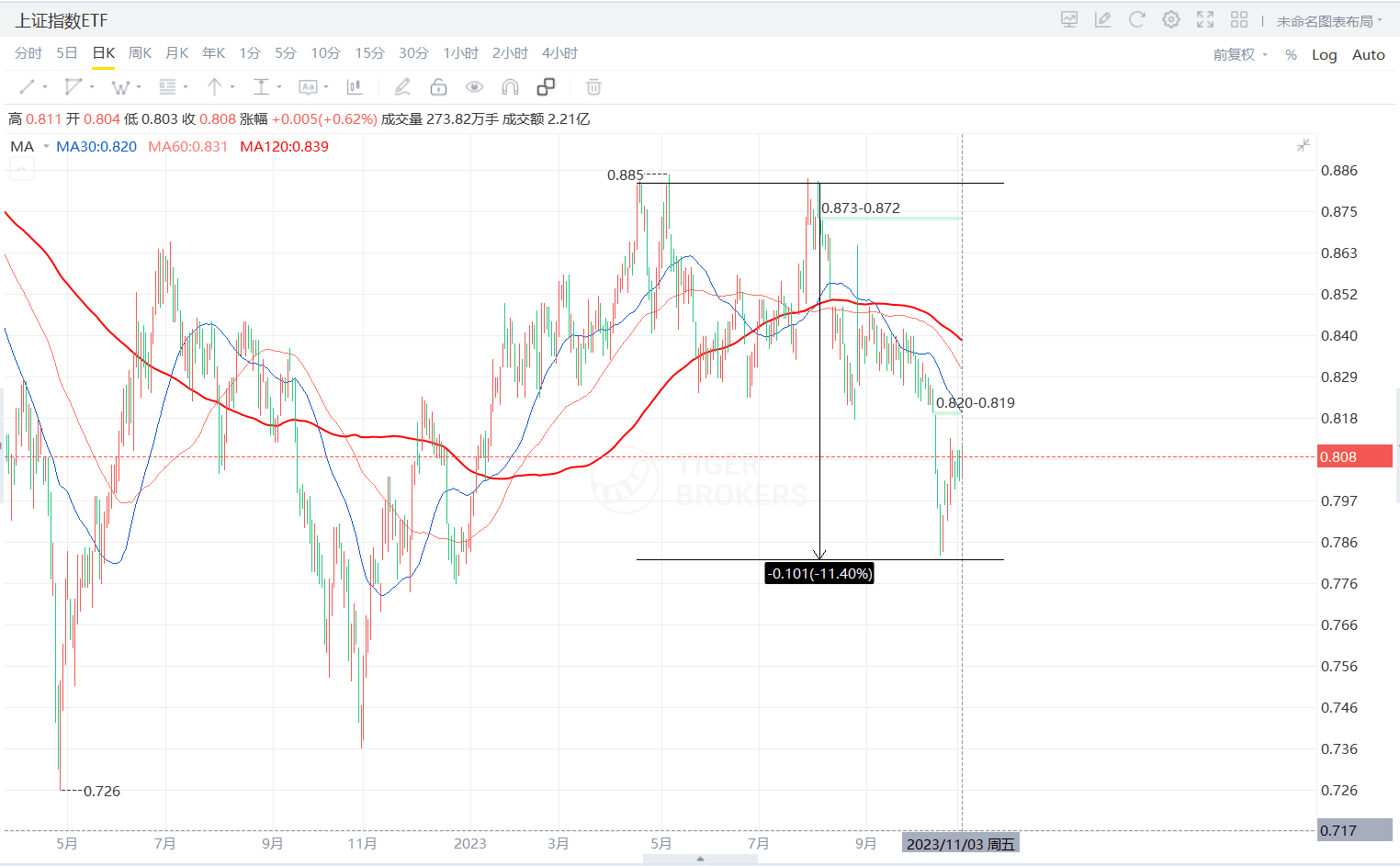This screenshot has height=866, width=1400.
Task: Click the -0.101(-11.40%) measurement label
Action: coord(819,573)
